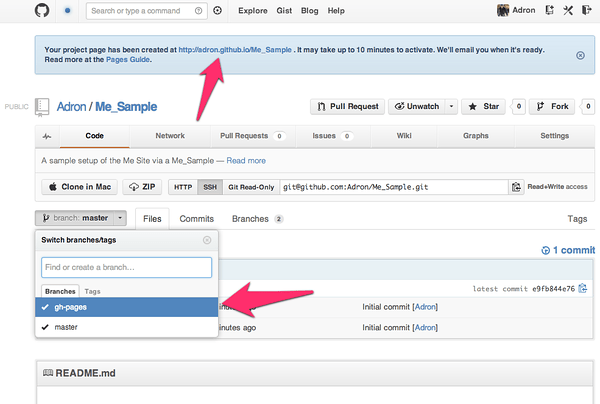This screenshot has height=404, width=600.
Task: Click the star count badge
Action: tap(518, 106)
